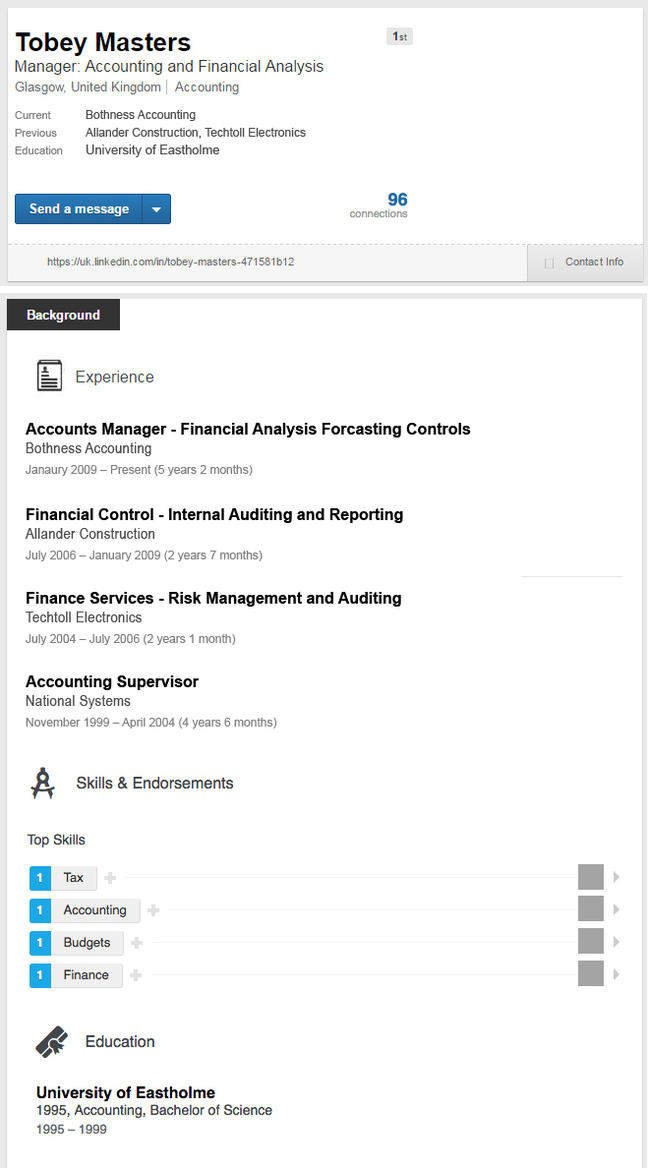
Task: Click the plus icon beside Accounting skill
Action: pos(153,910)
